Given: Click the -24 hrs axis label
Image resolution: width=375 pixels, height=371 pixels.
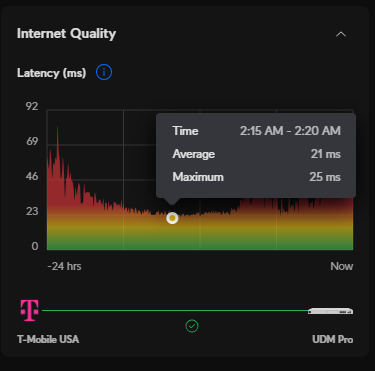Looking at the screenshot, I should pyautogui.click(x=64, y=266).
